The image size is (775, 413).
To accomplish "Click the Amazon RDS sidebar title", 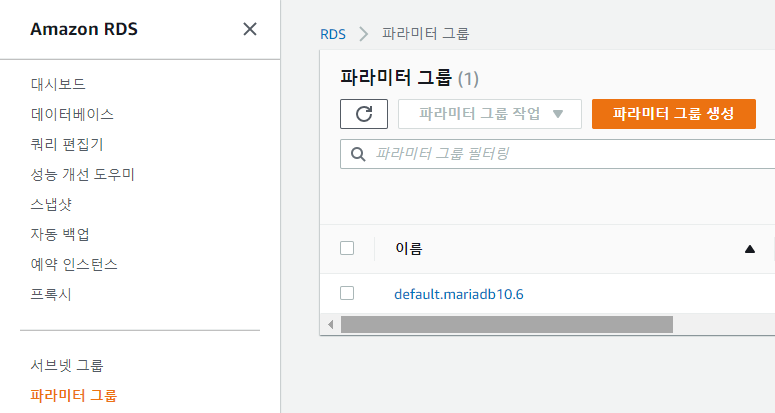I will click(x=84, y=29).
